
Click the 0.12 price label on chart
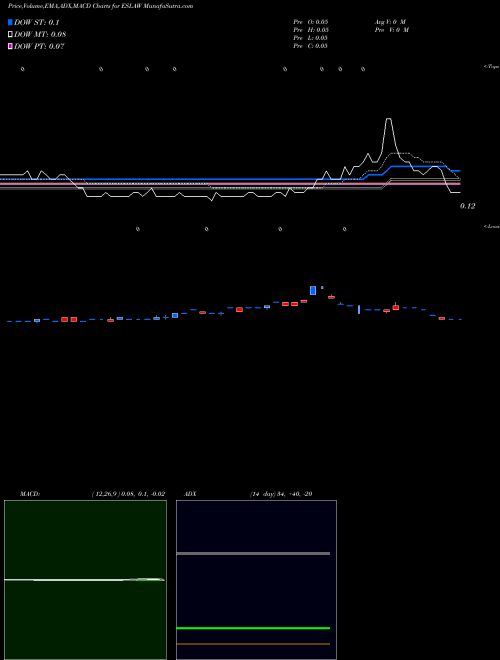pos(468,206)
